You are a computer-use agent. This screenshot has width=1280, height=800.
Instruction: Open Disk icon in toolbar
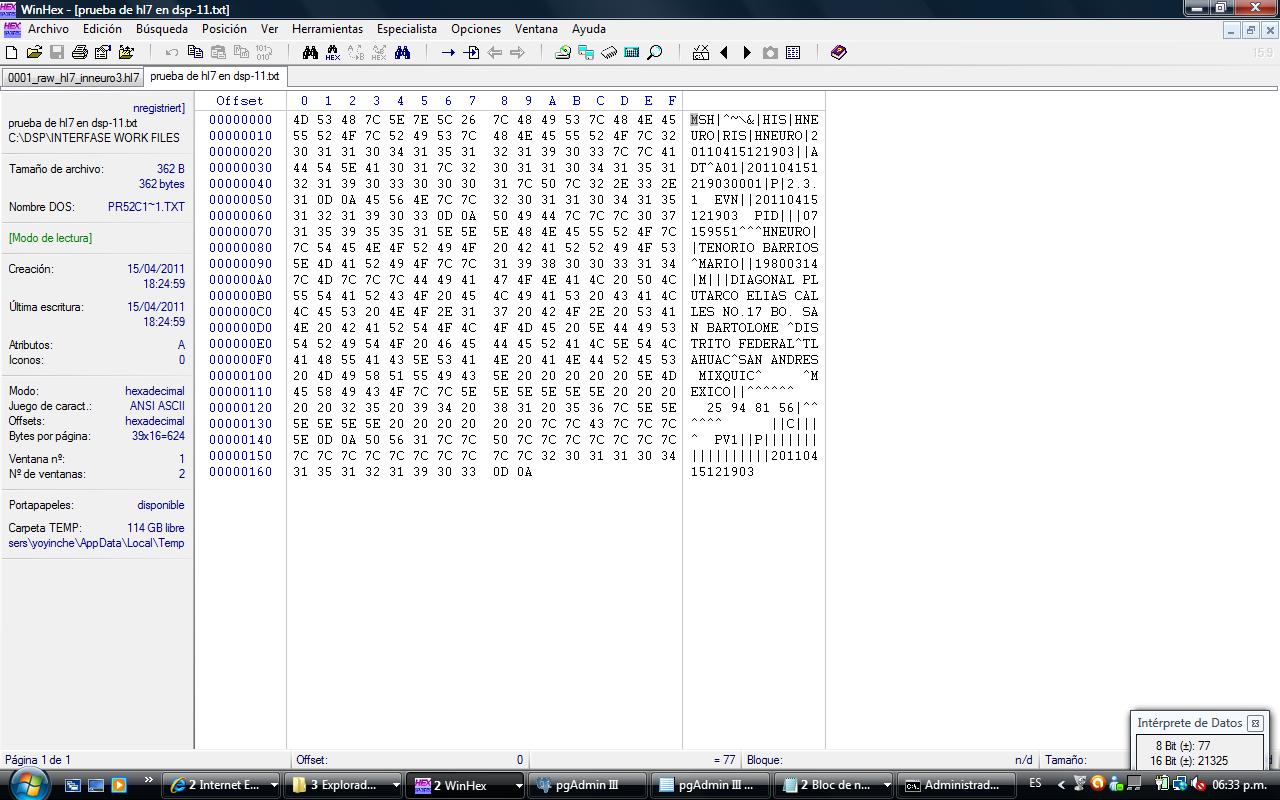tap(563, 52)
